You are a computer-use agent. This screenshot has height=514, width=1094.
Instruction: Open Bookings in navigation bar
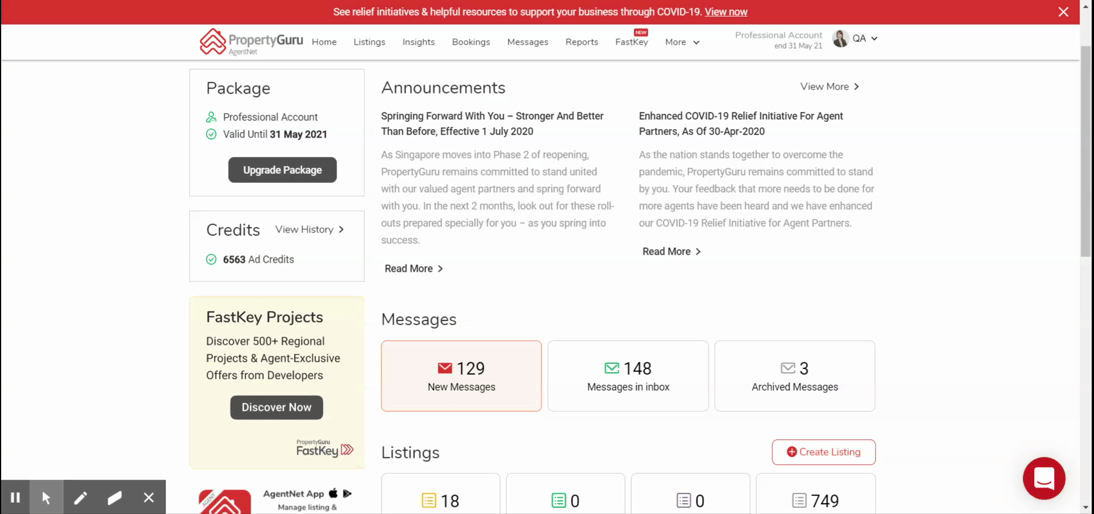tap(471, 42)
